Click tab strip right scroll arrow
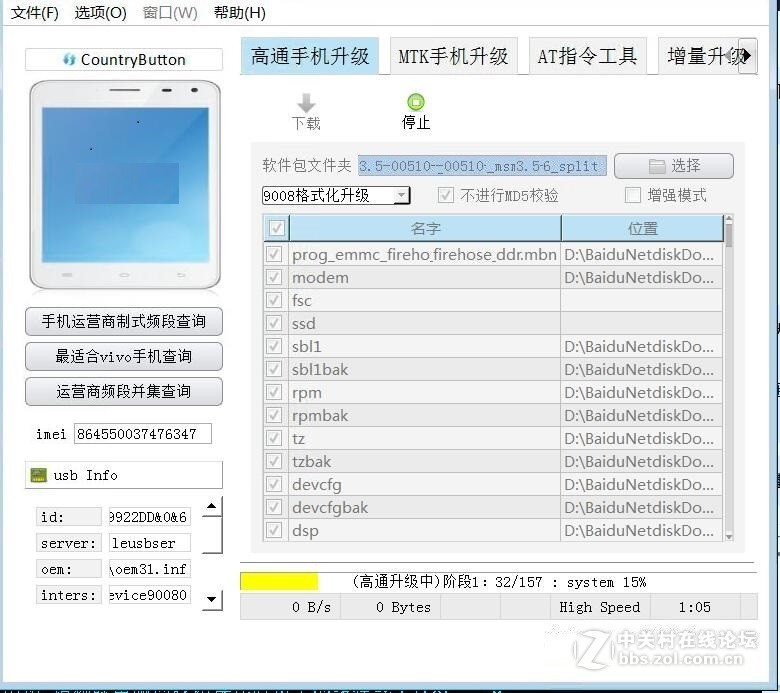 point(747,56)
